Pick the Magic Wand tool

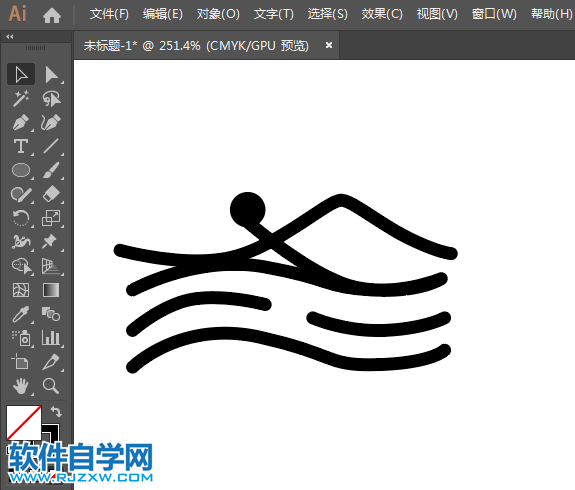[x=21, y=98]
